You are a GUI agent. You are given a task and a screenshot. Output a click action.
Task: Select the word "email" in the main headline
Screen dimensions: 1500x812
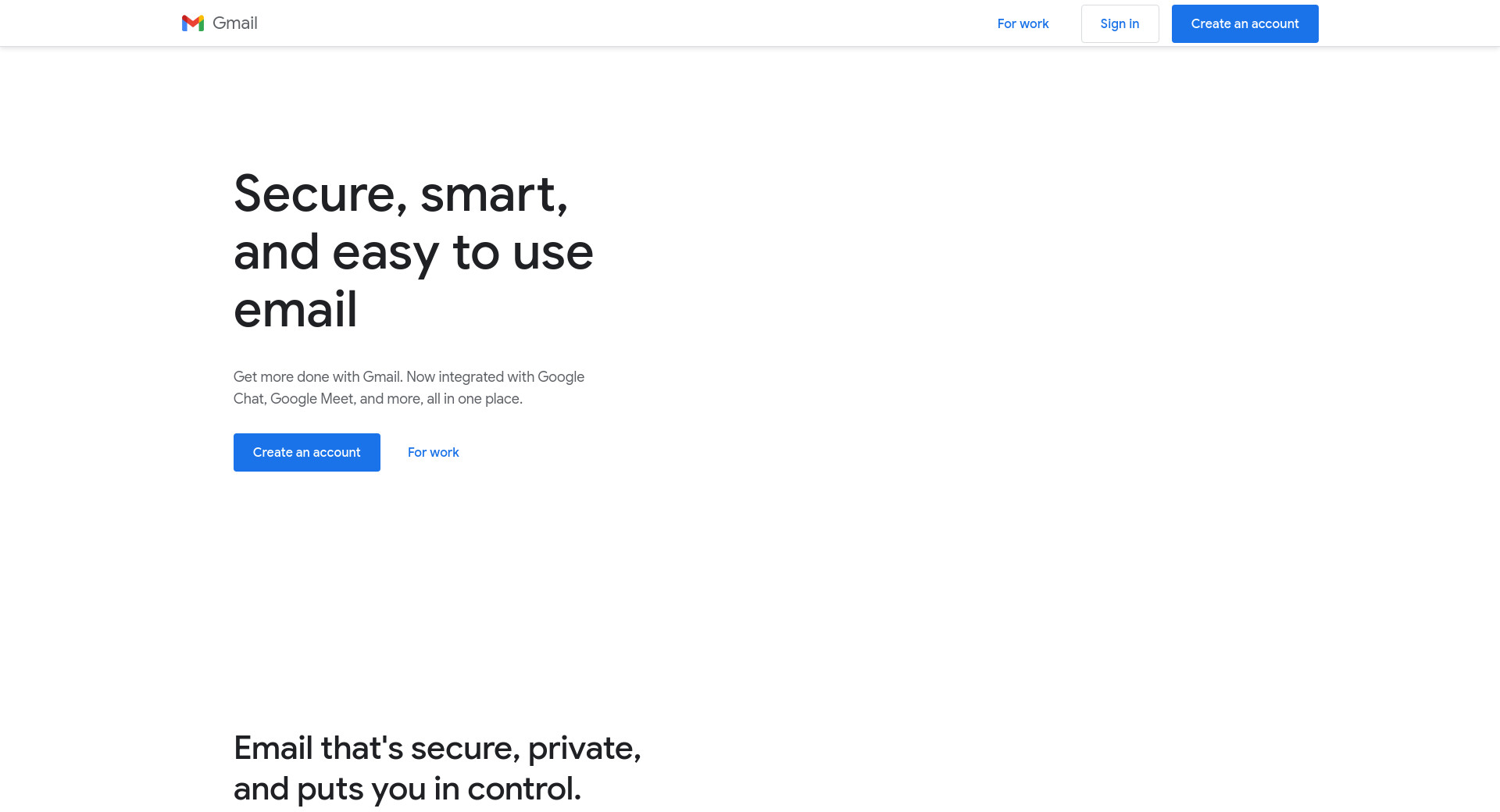pyautogui.click(x=295, y=310)
